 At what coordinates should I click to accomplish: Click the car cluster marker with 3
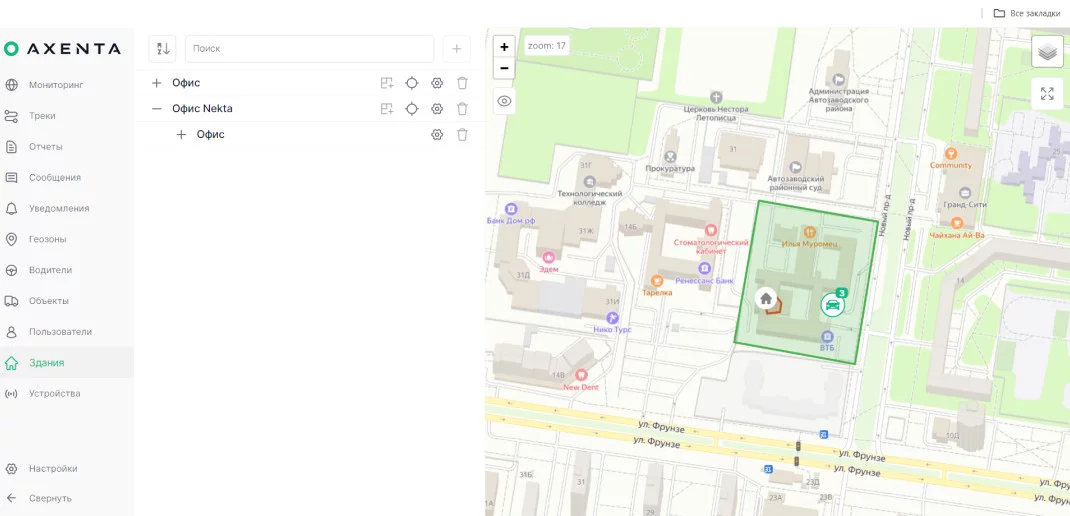833,304
